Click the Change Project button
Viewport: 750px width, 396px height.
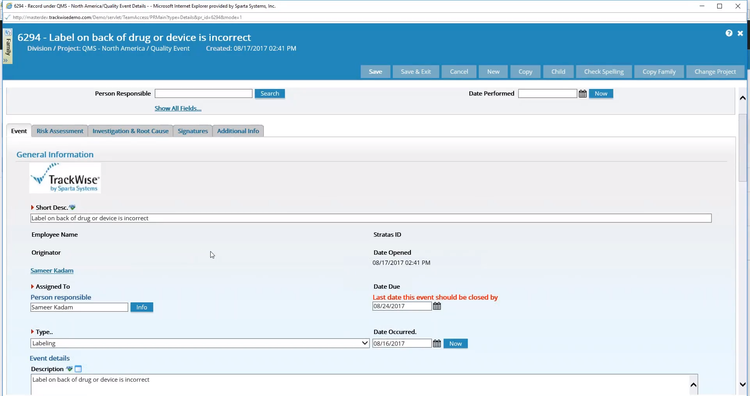715,72
